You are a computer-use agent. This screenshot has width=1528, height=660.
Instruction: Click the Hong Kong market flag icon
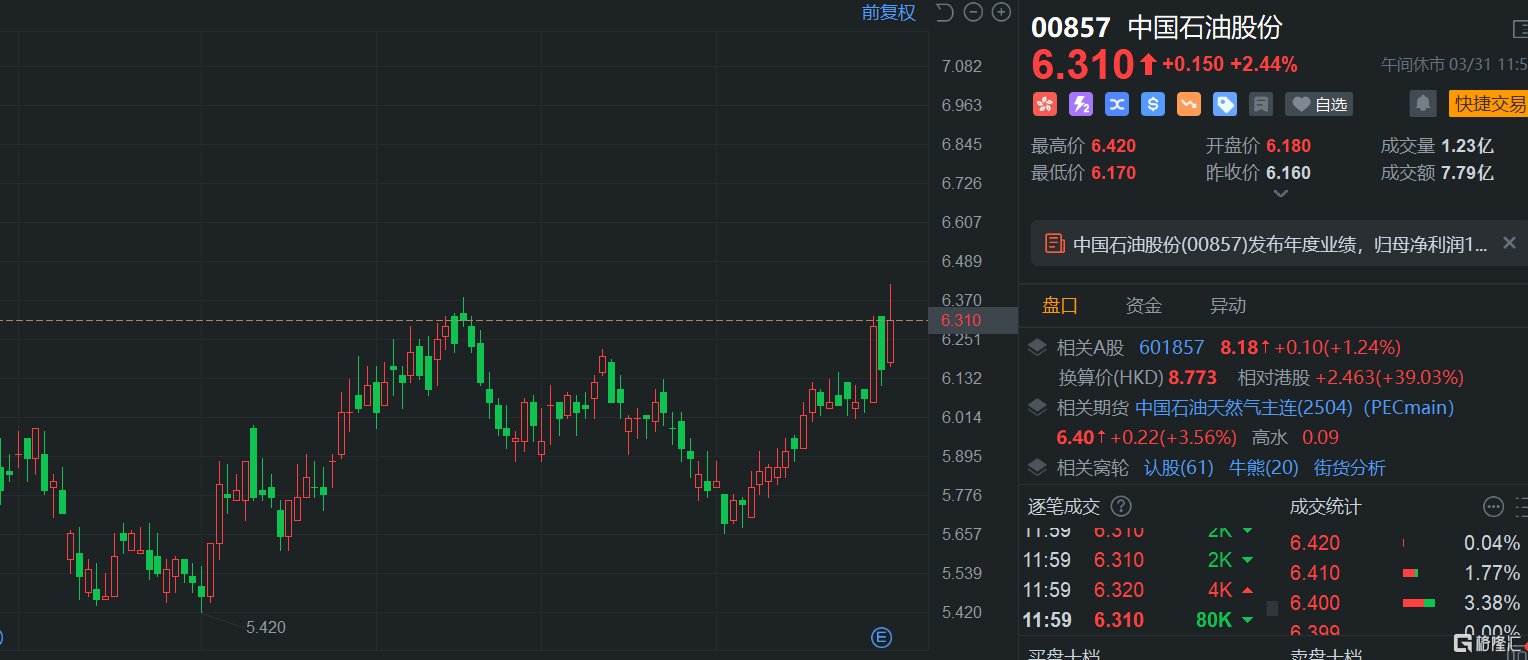[1045, 104]
